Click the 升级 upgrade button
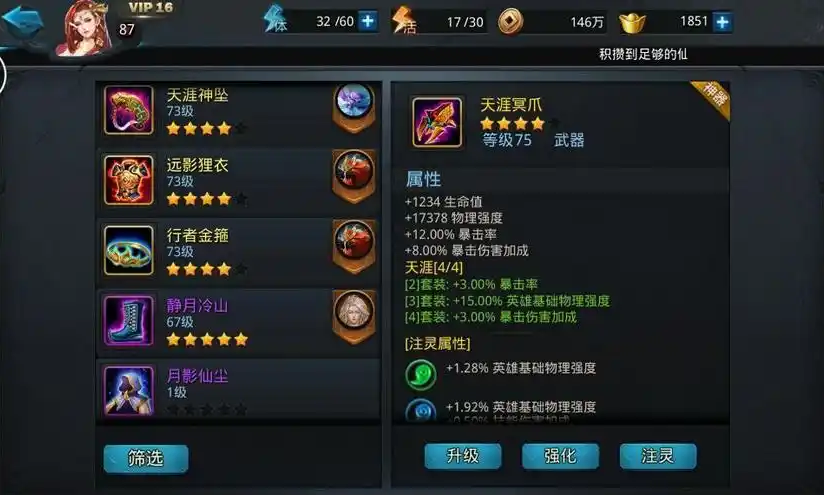This screenshot has height=495, width=824. pos(462,456)
